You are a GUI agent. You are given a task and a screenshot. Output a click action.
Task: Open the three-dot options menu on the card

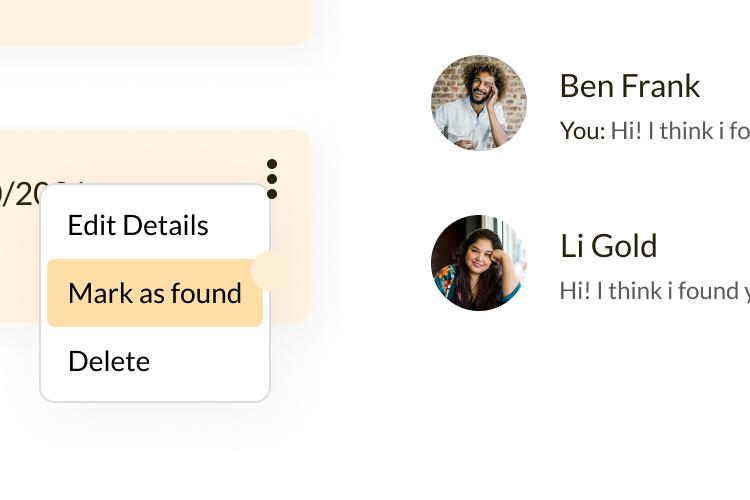[x=272, y=179]
